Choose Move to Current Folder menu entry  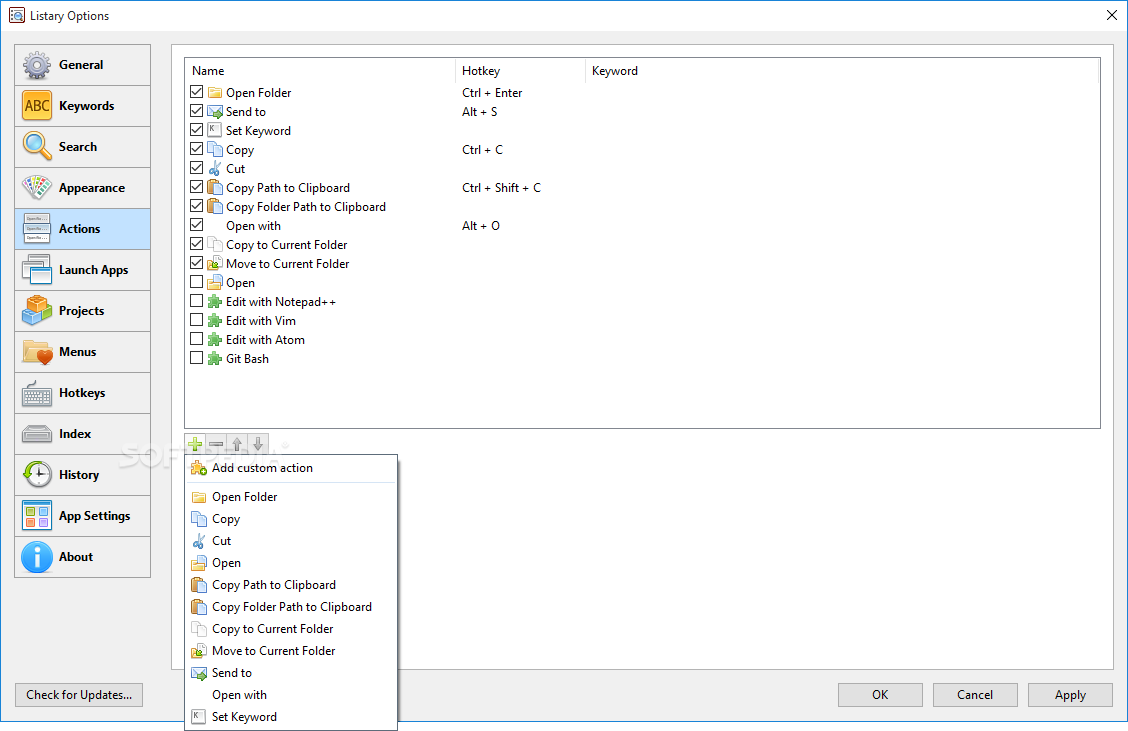(291, 651)
